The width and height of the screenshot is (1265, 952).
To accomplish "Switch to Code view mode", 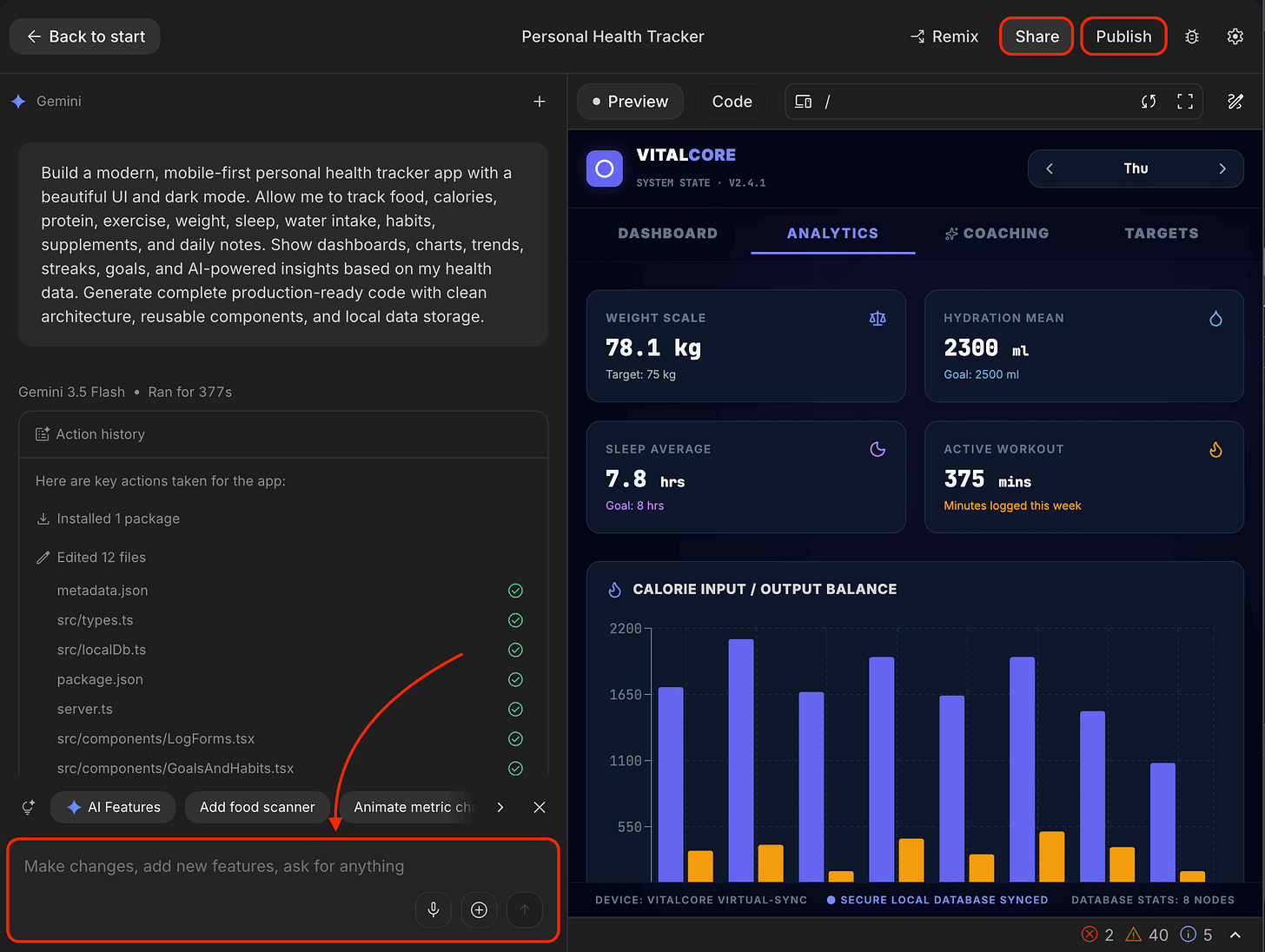I will pyautogui.click(x=732, y=102).
